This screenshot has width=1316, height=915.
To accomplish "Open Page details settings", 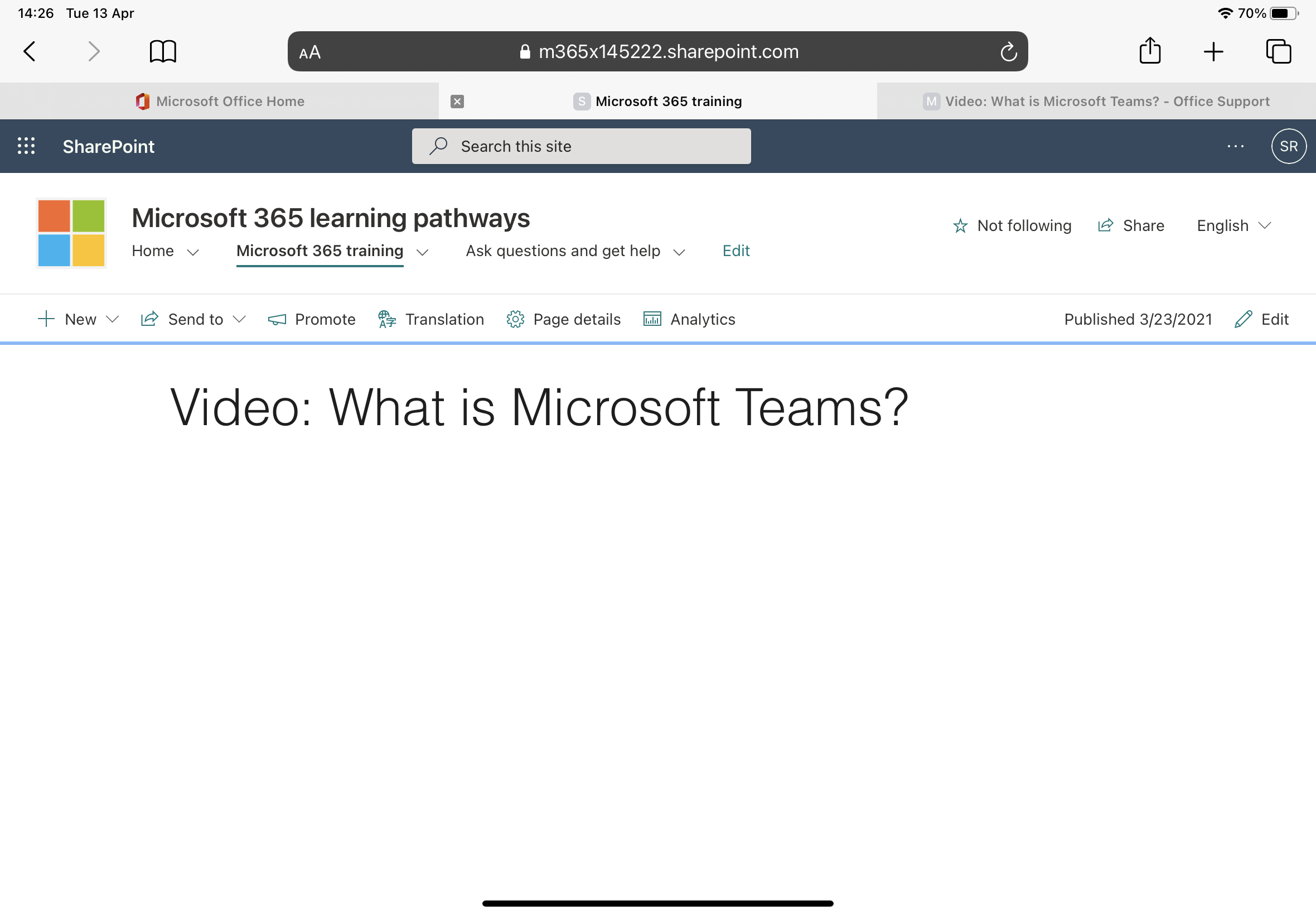I will coord(563,319).
